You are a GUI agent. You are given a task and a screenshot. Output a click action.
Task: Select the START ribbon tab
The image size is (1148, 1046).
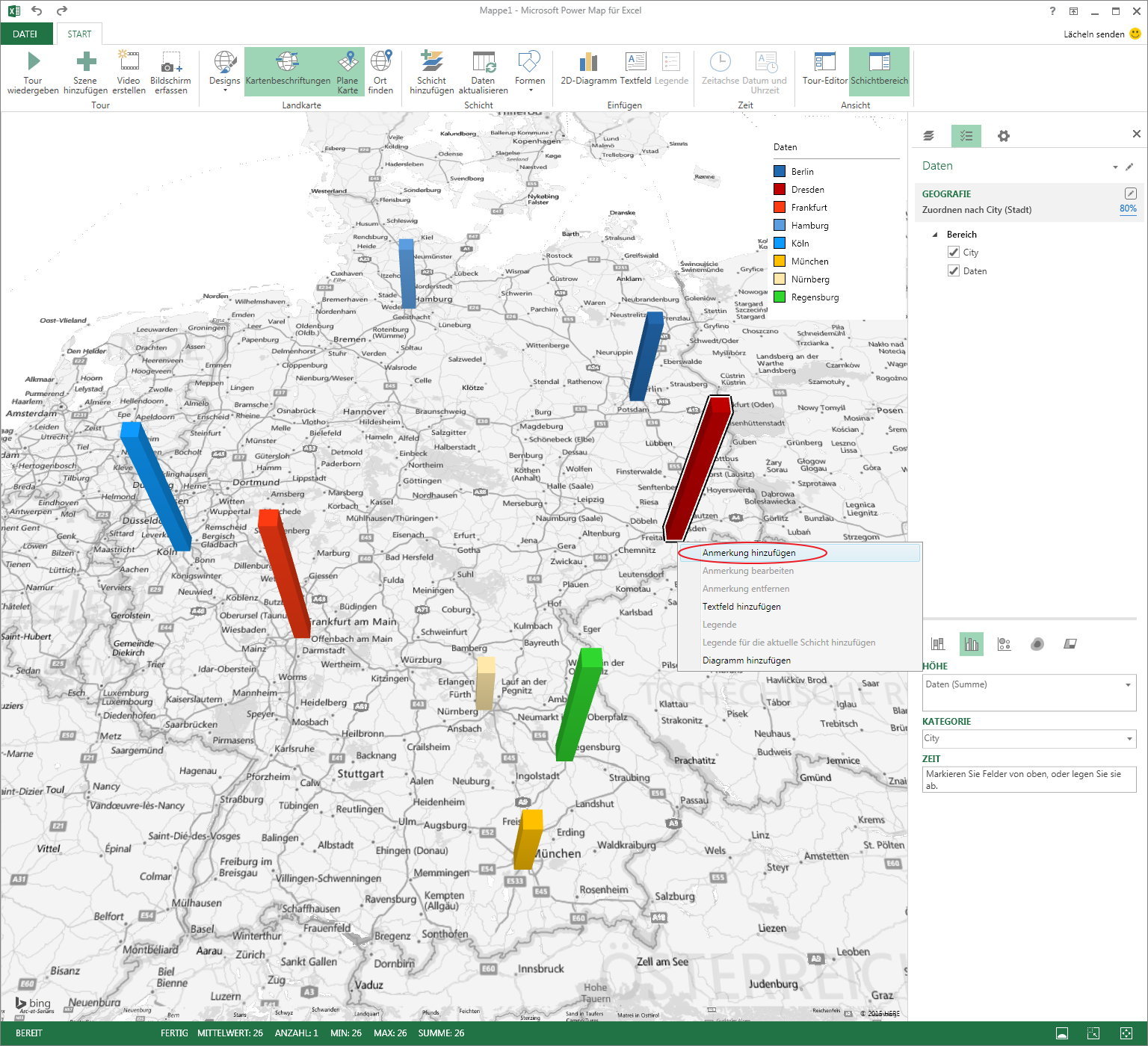pyautogui.click(x=79, y=34)
